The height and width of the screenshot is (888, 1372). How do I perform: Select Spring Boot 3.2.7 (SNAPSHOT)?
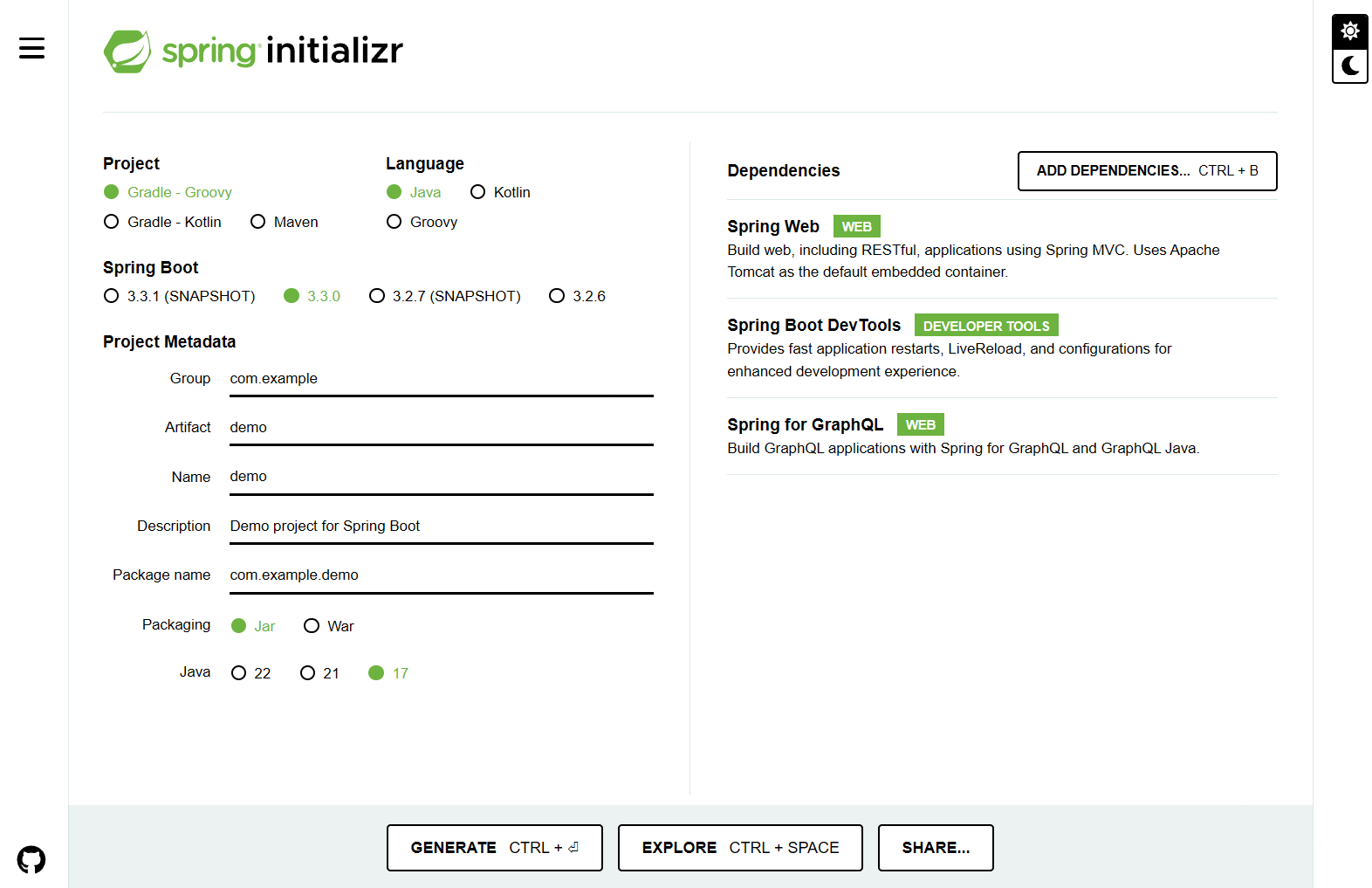[x=445, y=296]
